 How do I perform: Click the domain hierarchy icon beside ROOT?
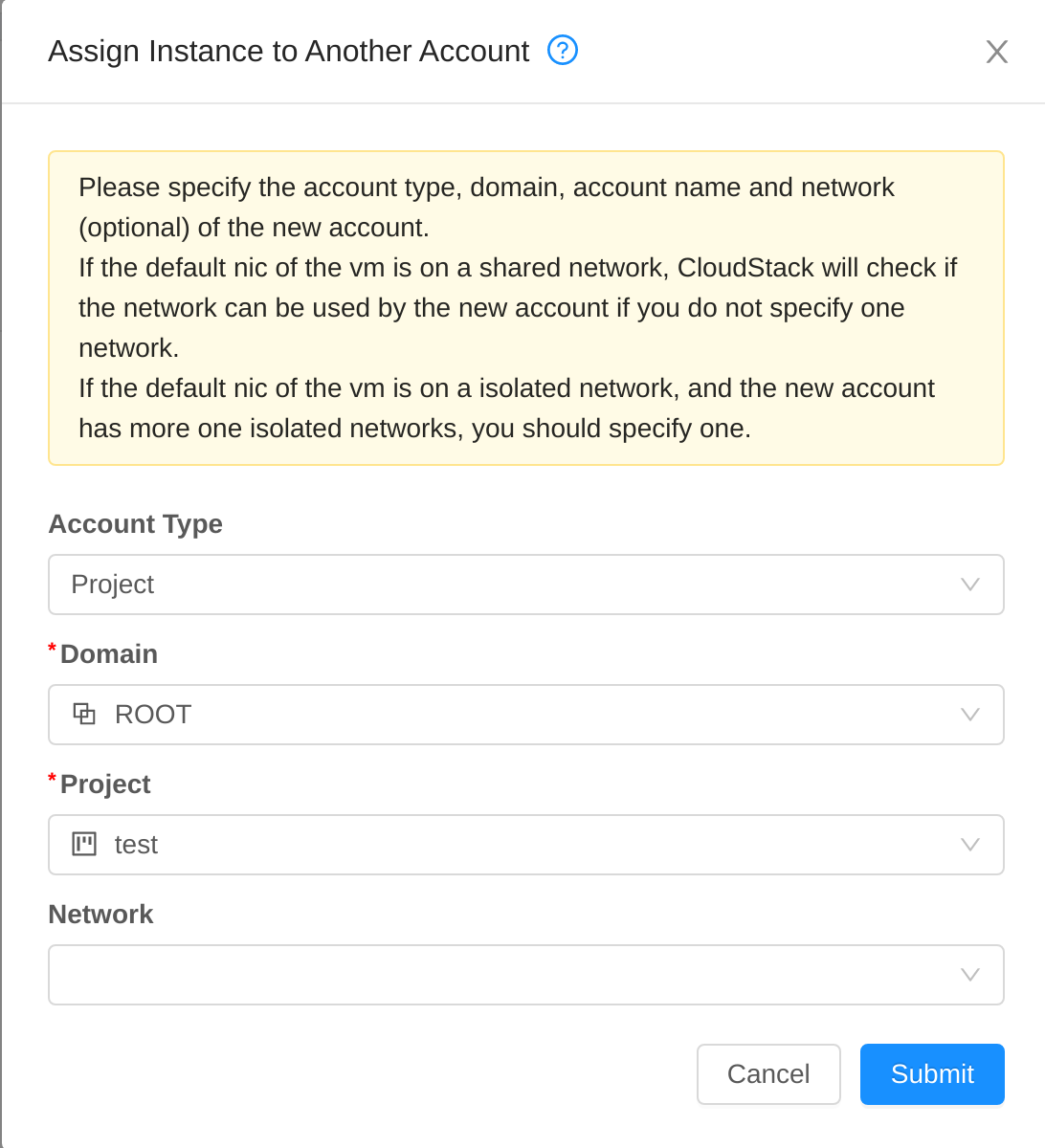click(84, 714)
